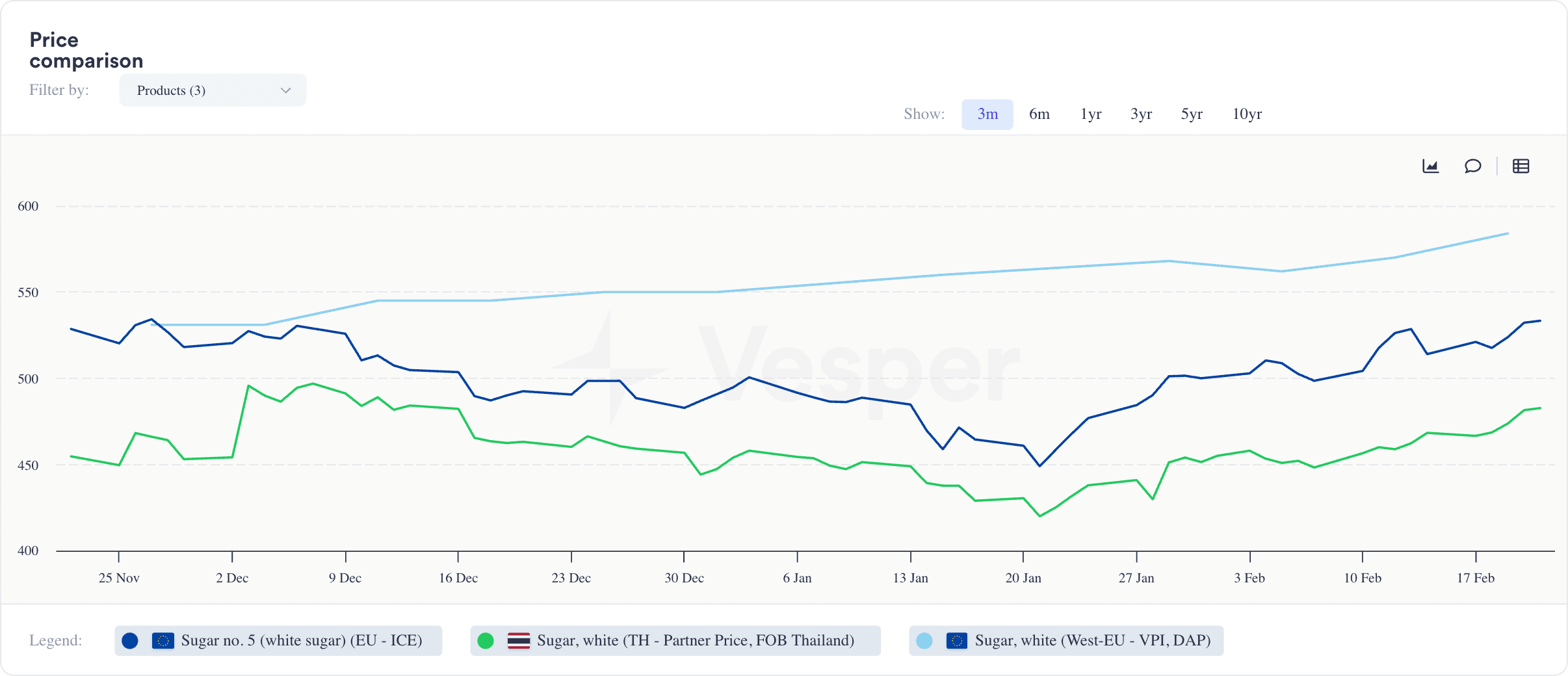Switch to the 6m time range
This screenshot has height=676, width=1568.
pos(1039,114)
